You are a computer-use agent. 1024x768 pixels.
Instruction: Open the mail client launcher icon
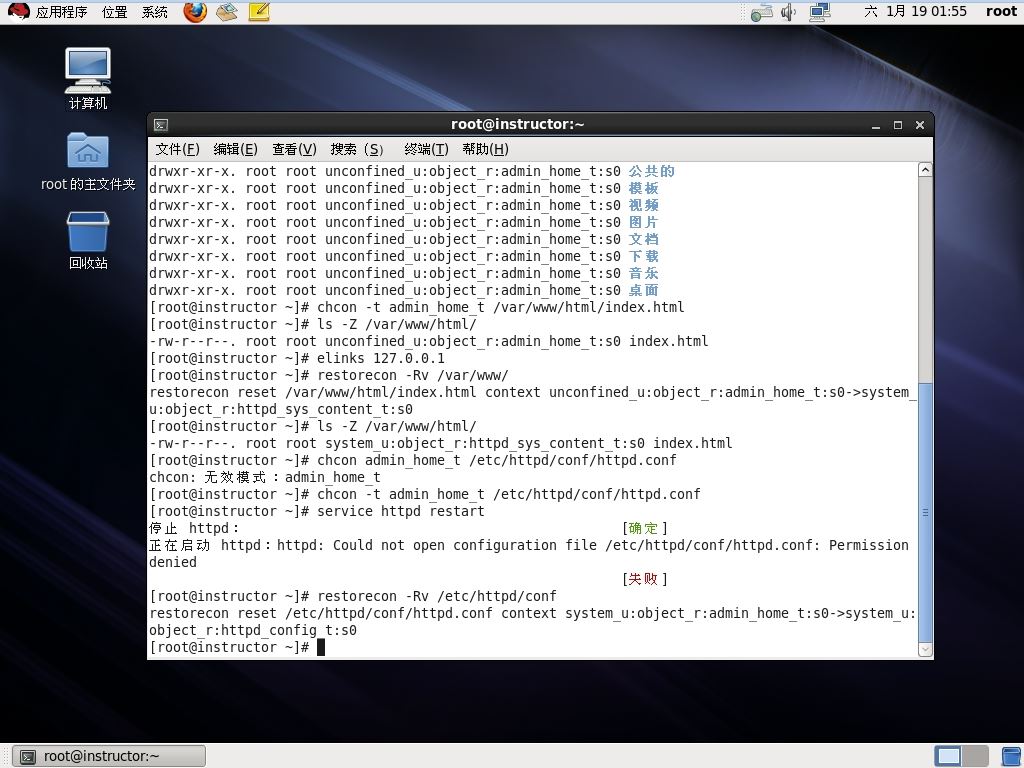(227, 11)
